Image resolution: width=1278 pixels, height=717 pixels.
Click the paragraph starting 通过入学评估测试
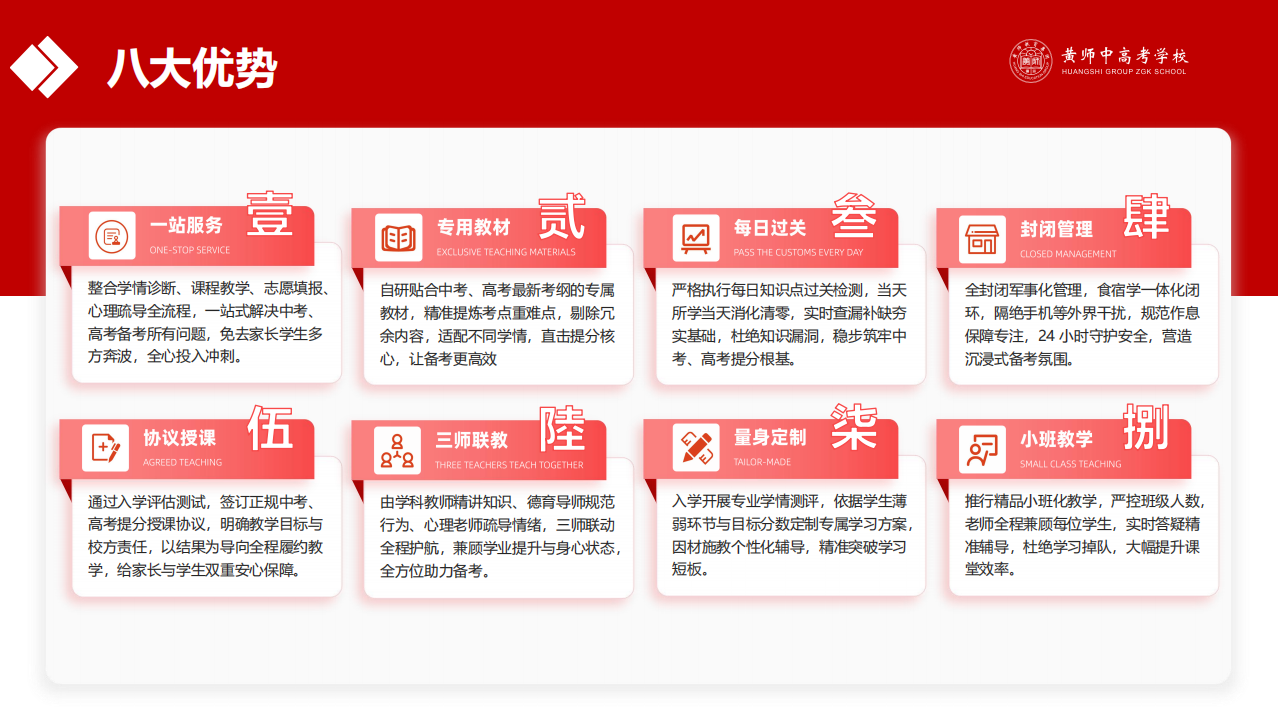click(205, 535)
